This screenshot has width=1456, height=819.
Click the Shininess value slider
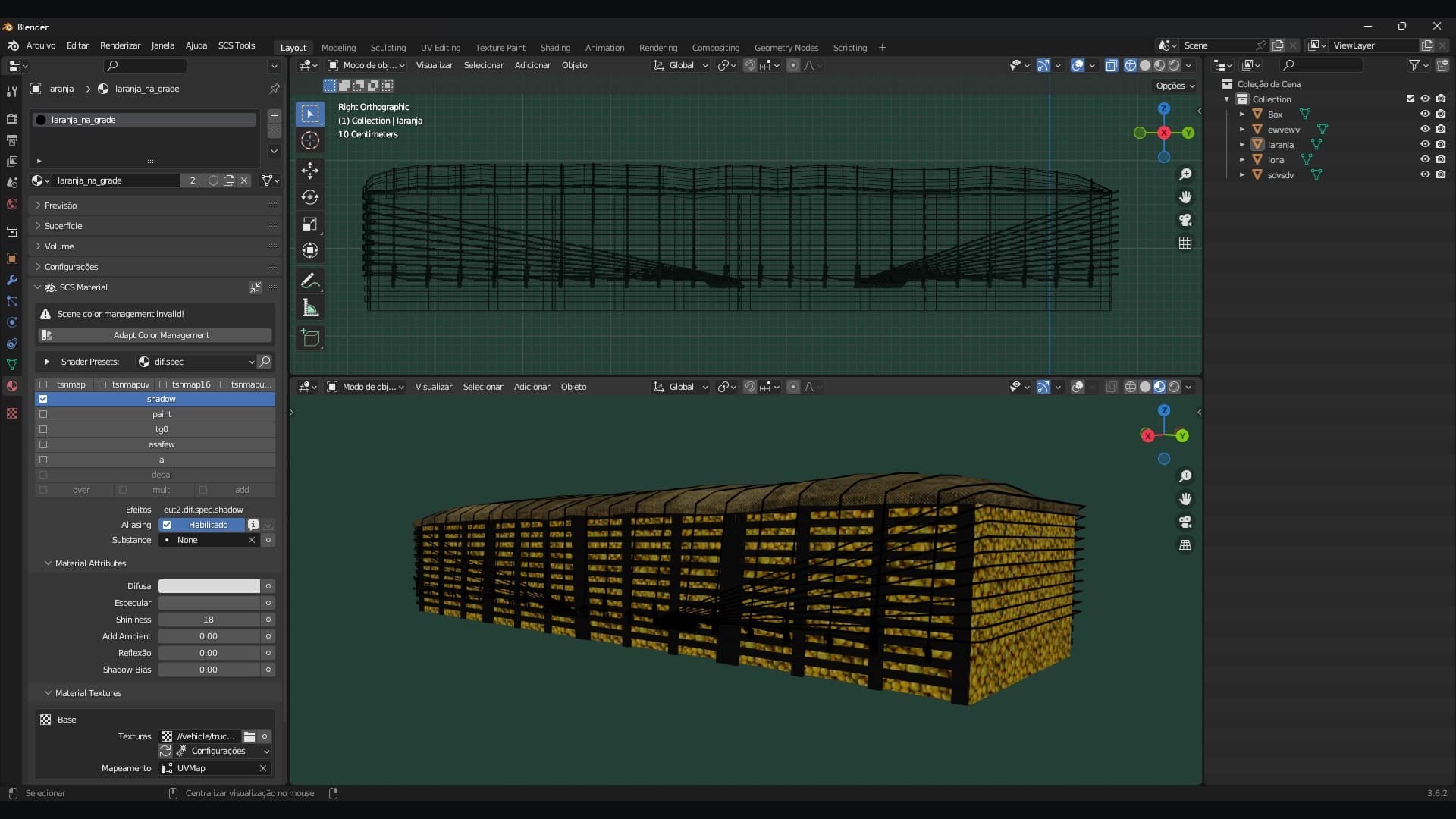point(209,620)
